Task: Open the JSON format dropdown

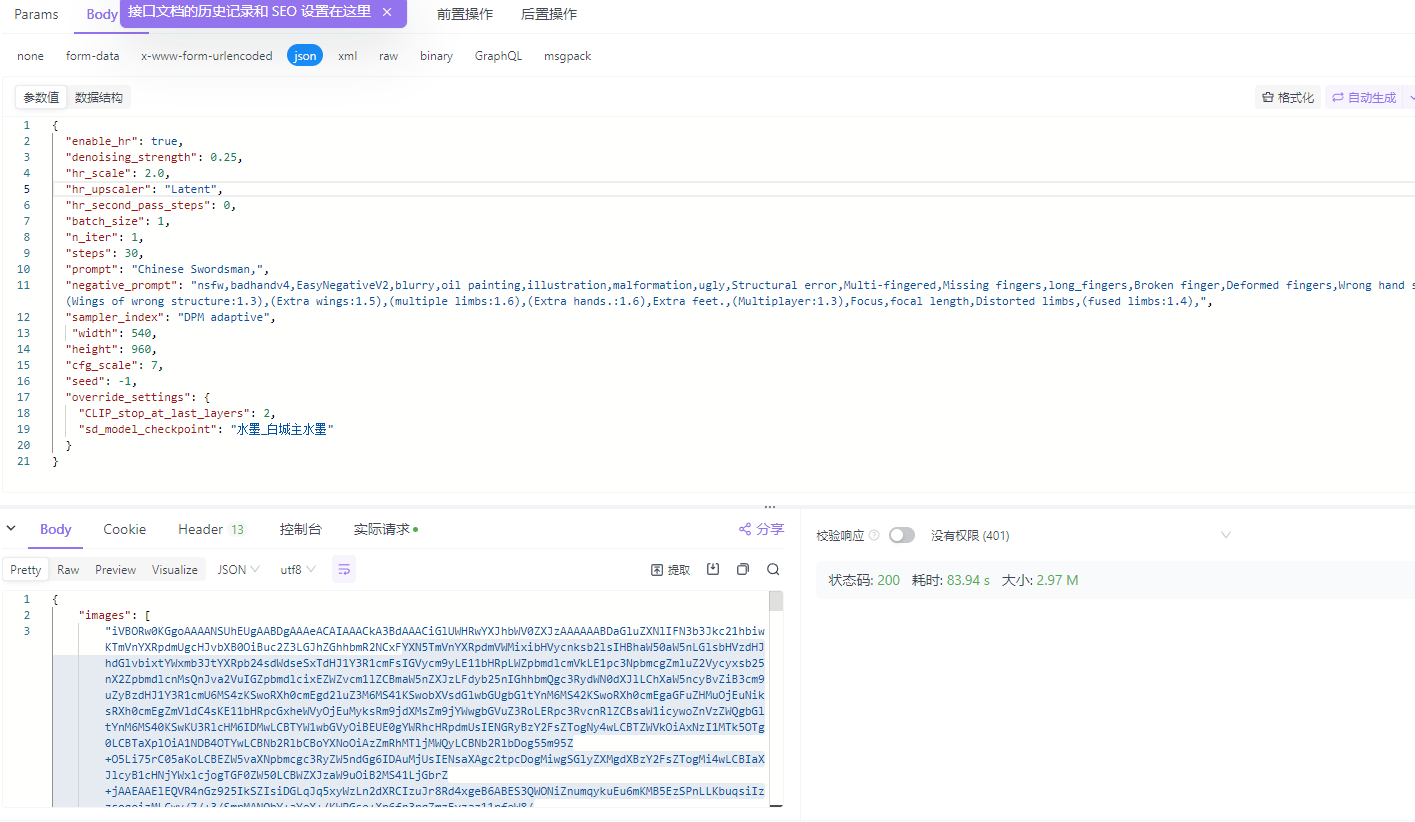Action: point(239,569)
